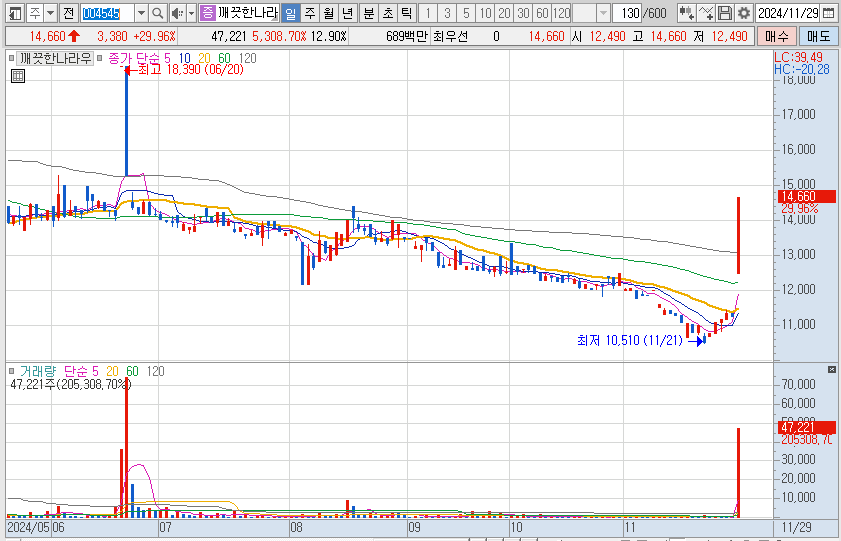Click the speaker sound icon

pyautogui.click(x=177, y=13)
